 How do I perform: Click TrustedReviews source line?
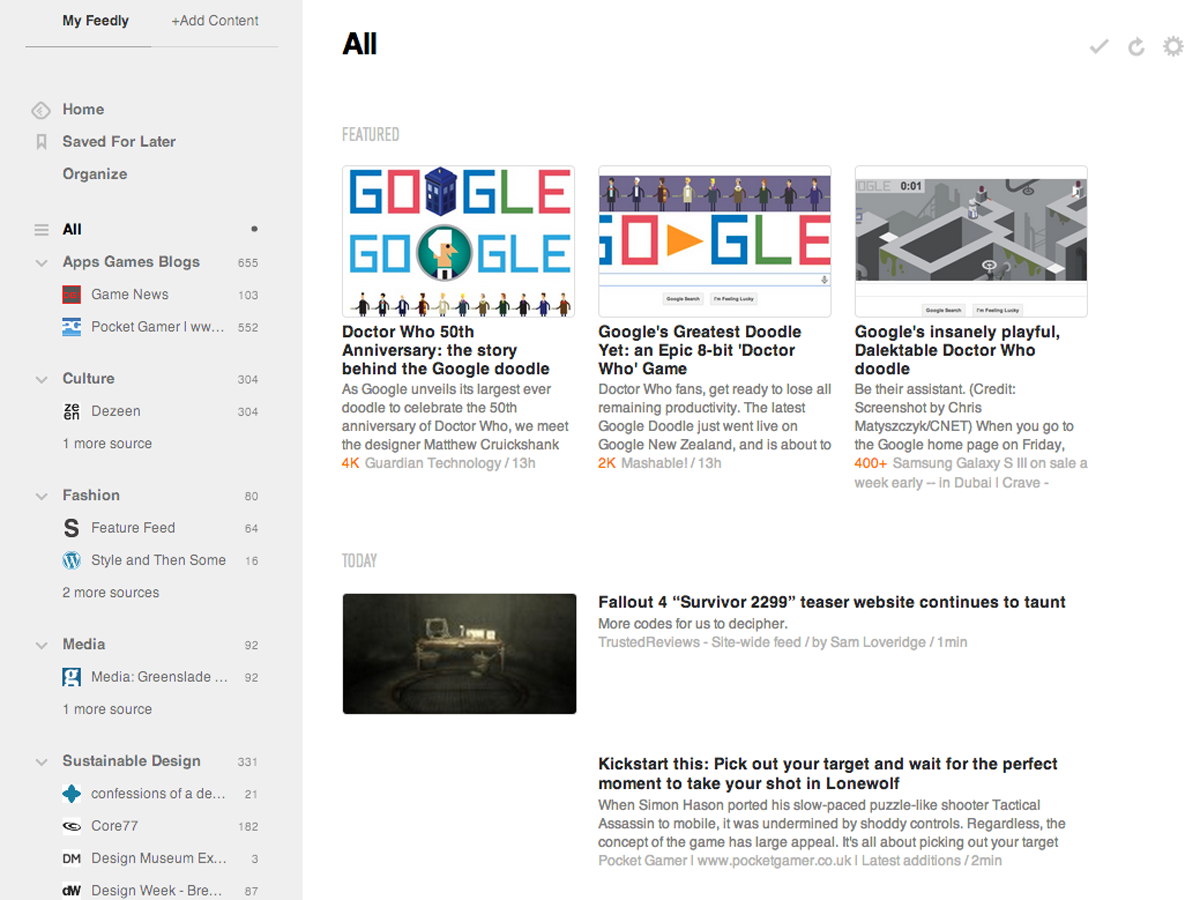(x=783, y=642)
